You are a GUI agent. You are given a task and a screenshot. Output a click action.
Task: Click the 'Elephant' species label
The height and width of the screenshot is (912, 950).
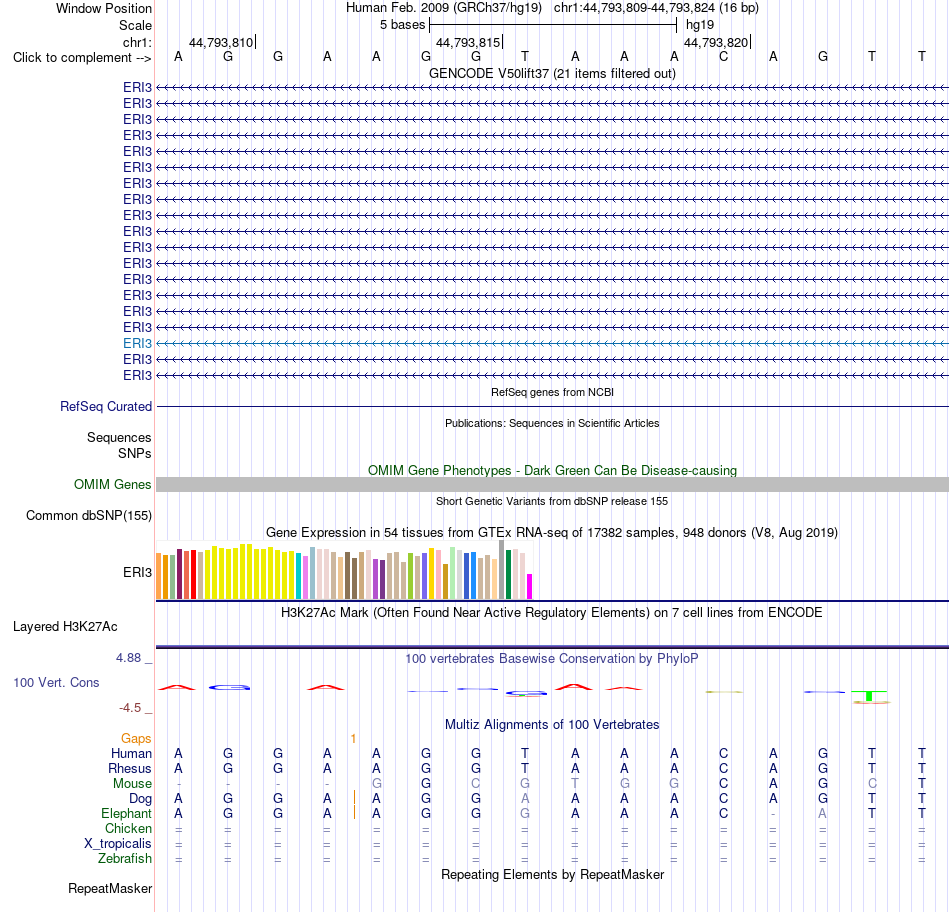tap(126, 813)
